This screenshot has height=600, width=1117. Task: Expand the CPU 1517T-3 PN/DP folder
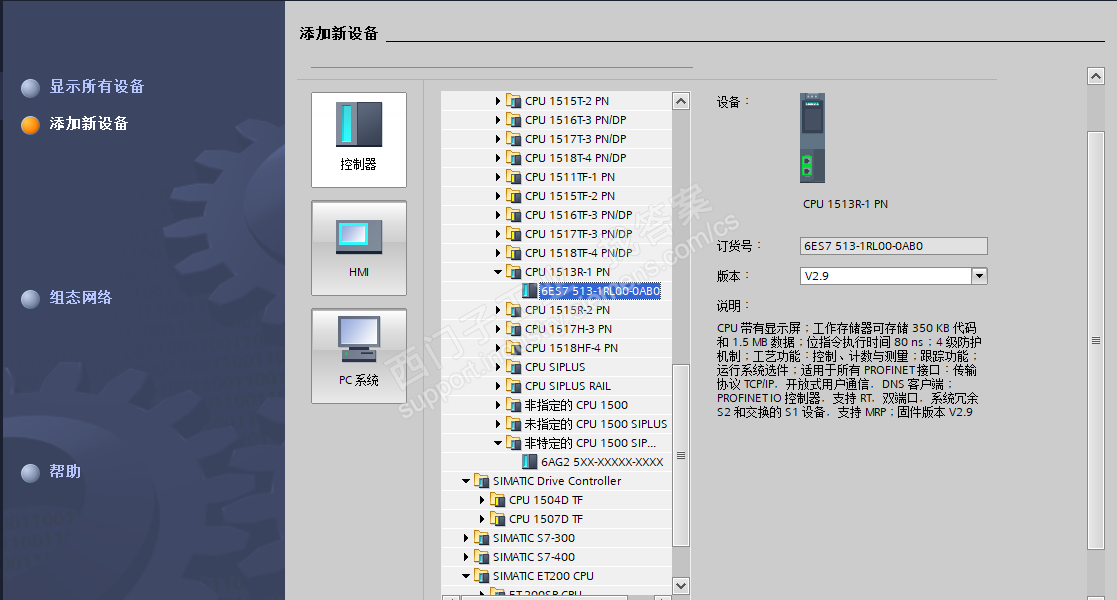tap(498, 139)
